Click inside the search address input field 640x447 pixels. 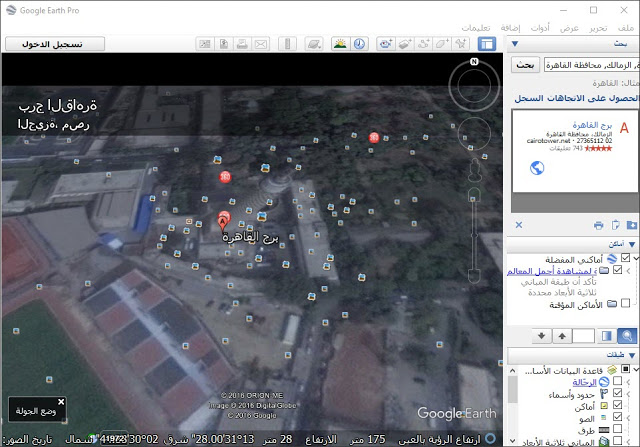coord(591,65)
